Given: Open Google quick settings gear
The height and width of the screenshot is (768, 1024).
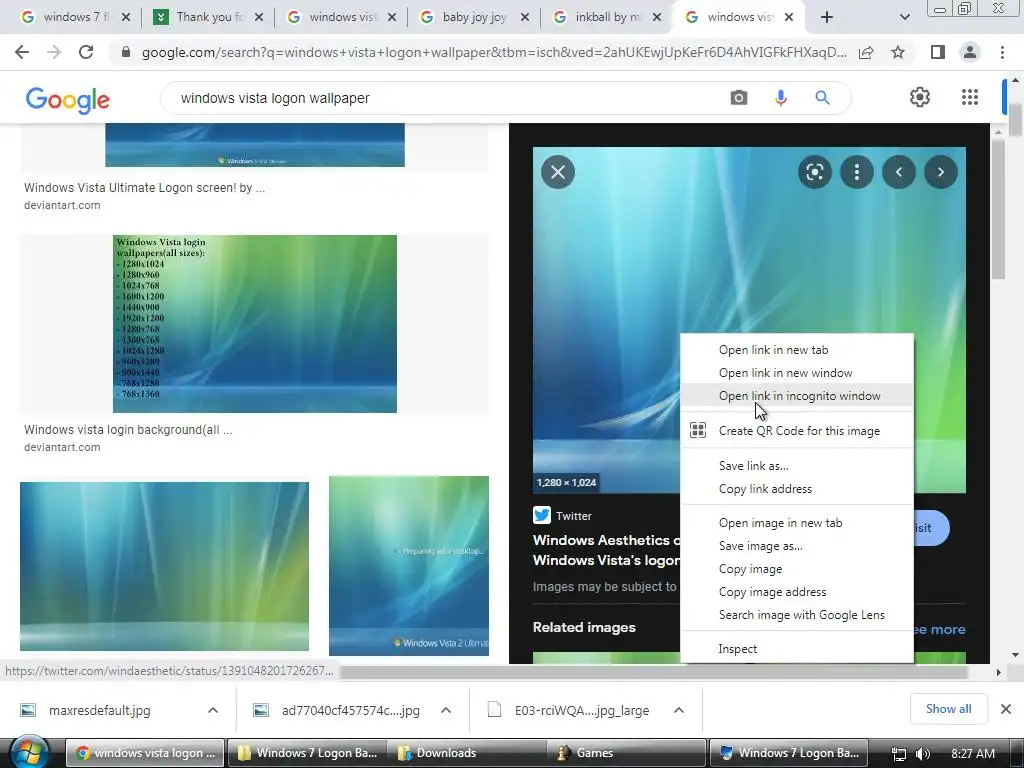Looking at the screenshot, I should 920,97.
